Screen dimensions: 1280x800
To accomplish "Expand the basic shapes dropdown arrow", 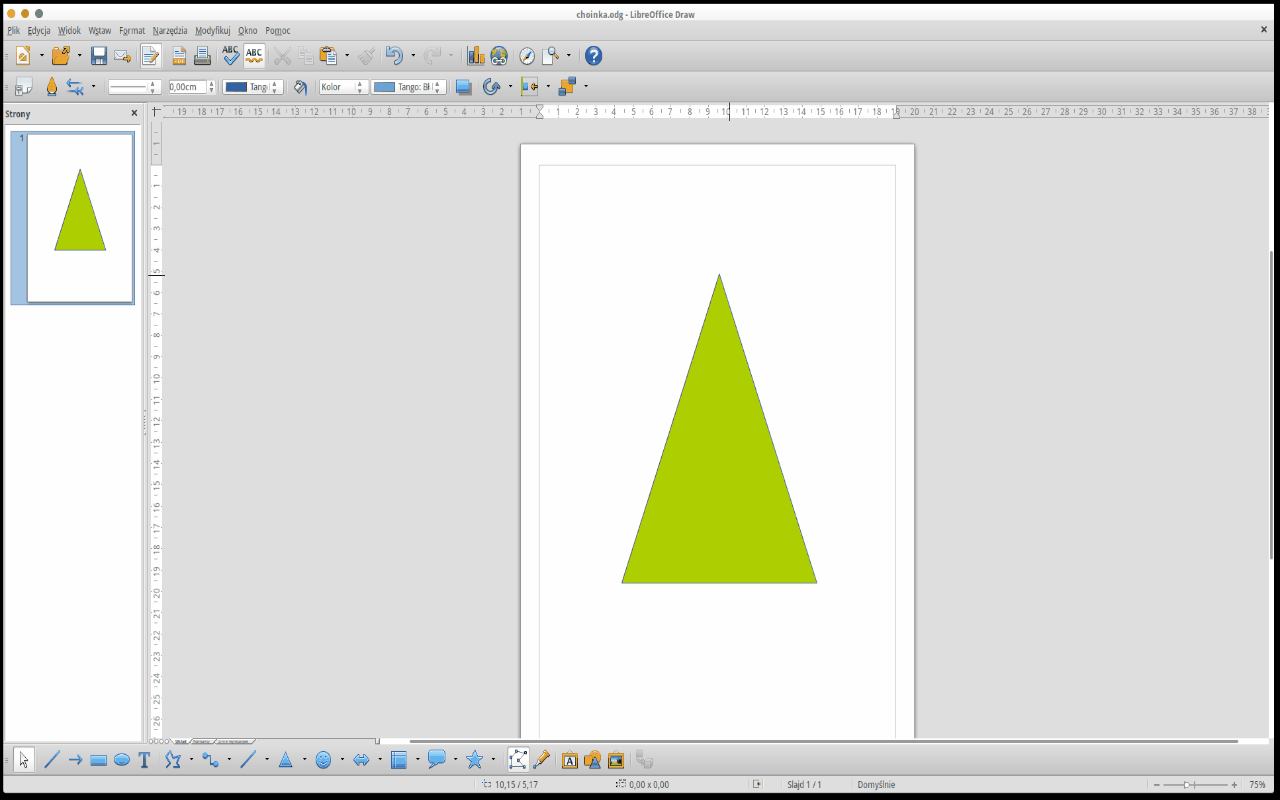I will (304, 760).
